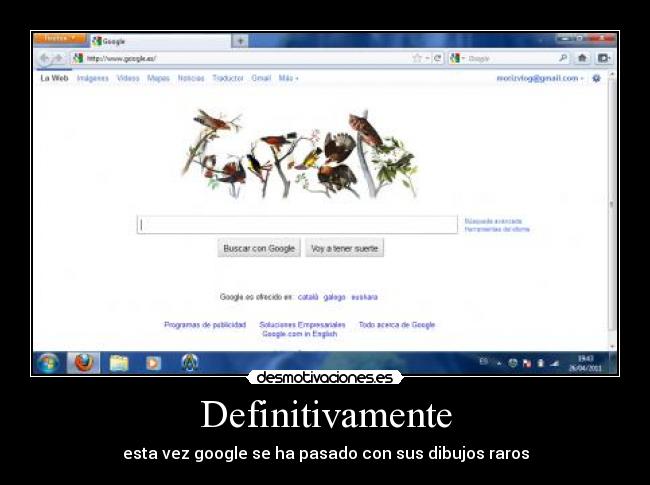Select La Web in Google bar

tap(54, 78)
